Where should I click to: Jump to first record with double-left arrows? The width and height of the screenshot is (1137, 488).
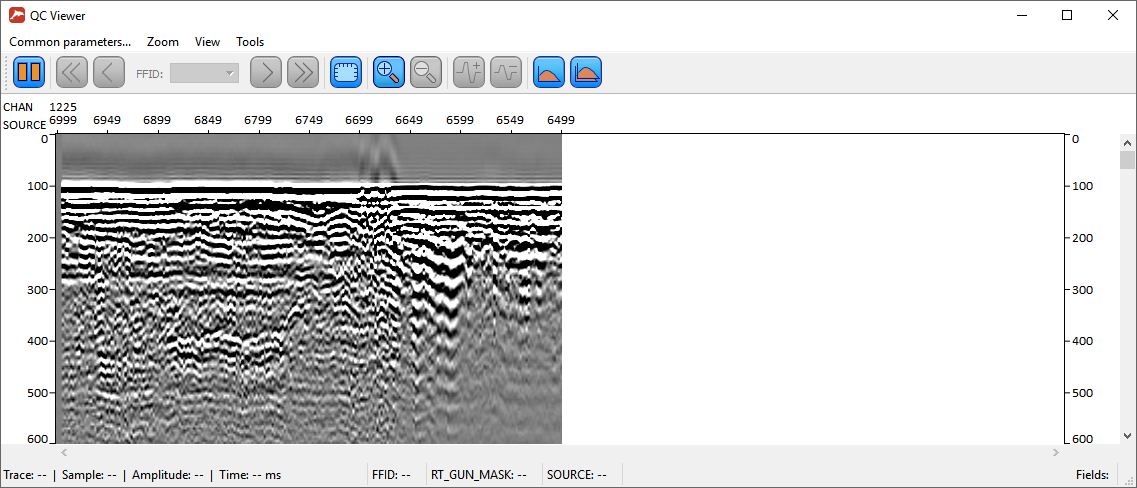(x=72, y=73)
